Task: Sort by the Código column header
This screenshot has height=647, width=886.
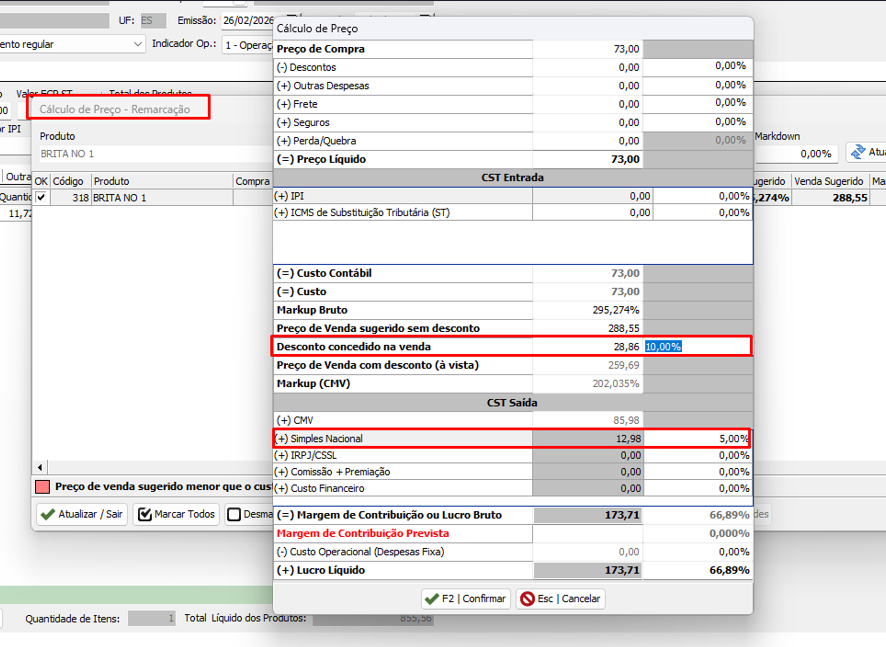Action: (x=69, y=181)
